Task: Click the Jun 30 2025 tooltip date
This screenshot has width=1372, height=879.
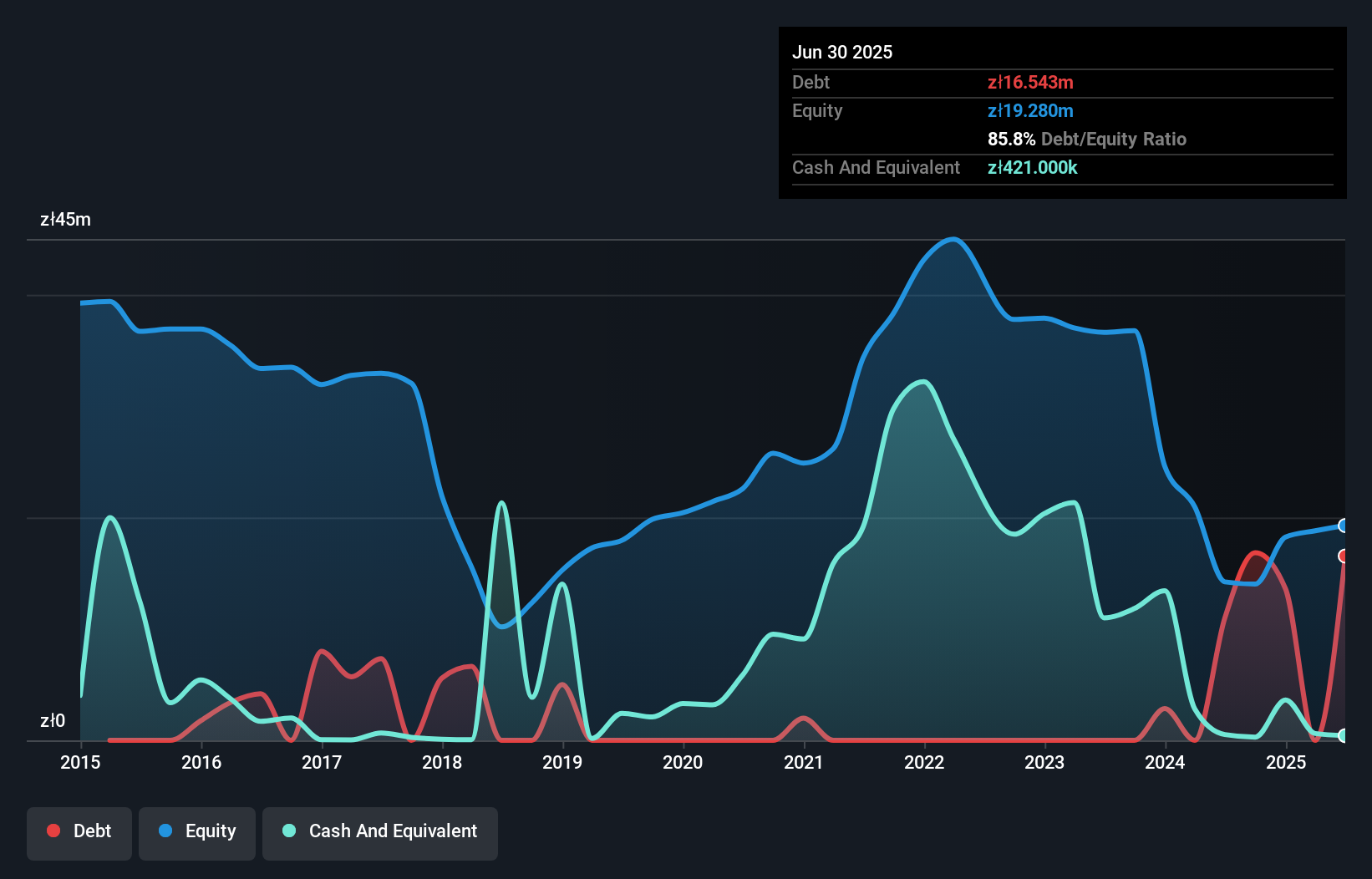Action: pos(842,52)
